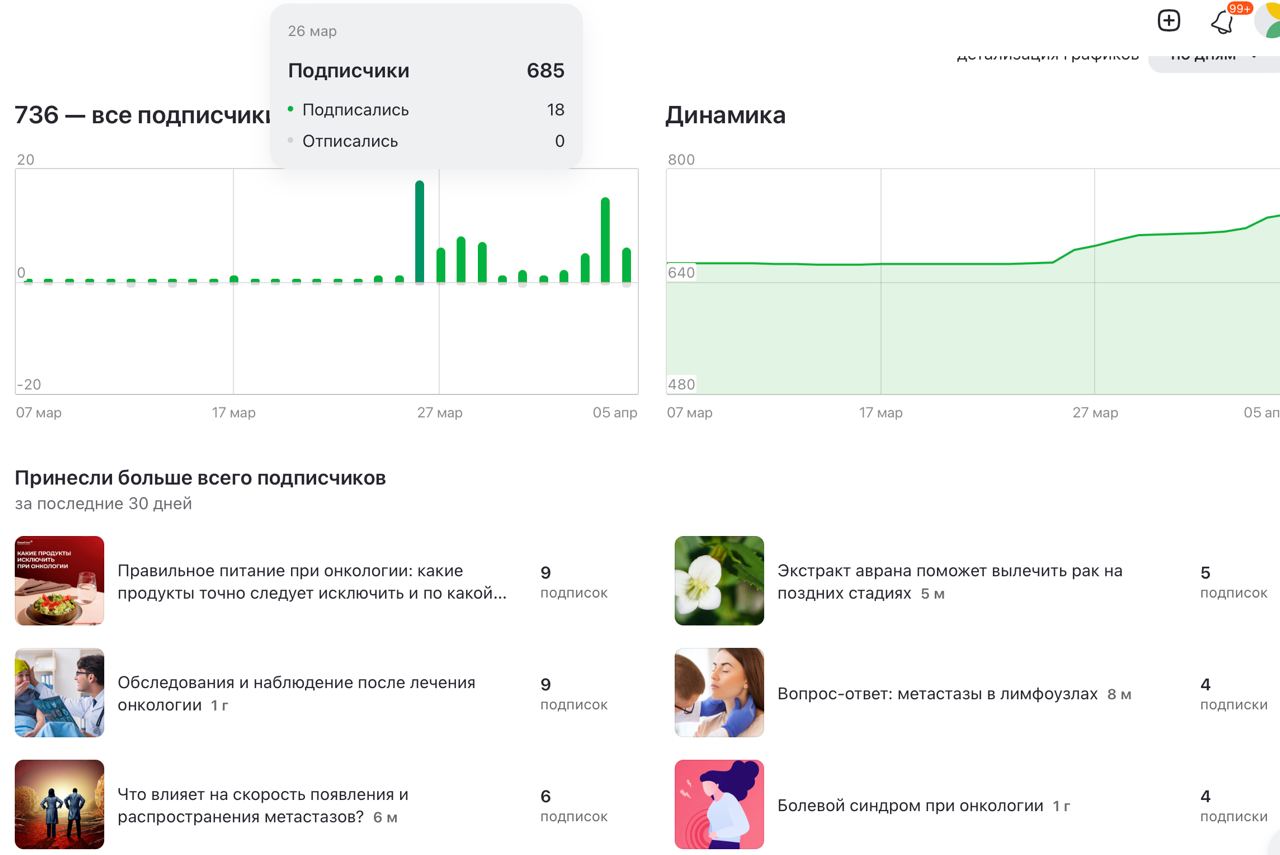
Task: Expand the 'по дням' chart detail dropdown
Action: [1214, 56]
